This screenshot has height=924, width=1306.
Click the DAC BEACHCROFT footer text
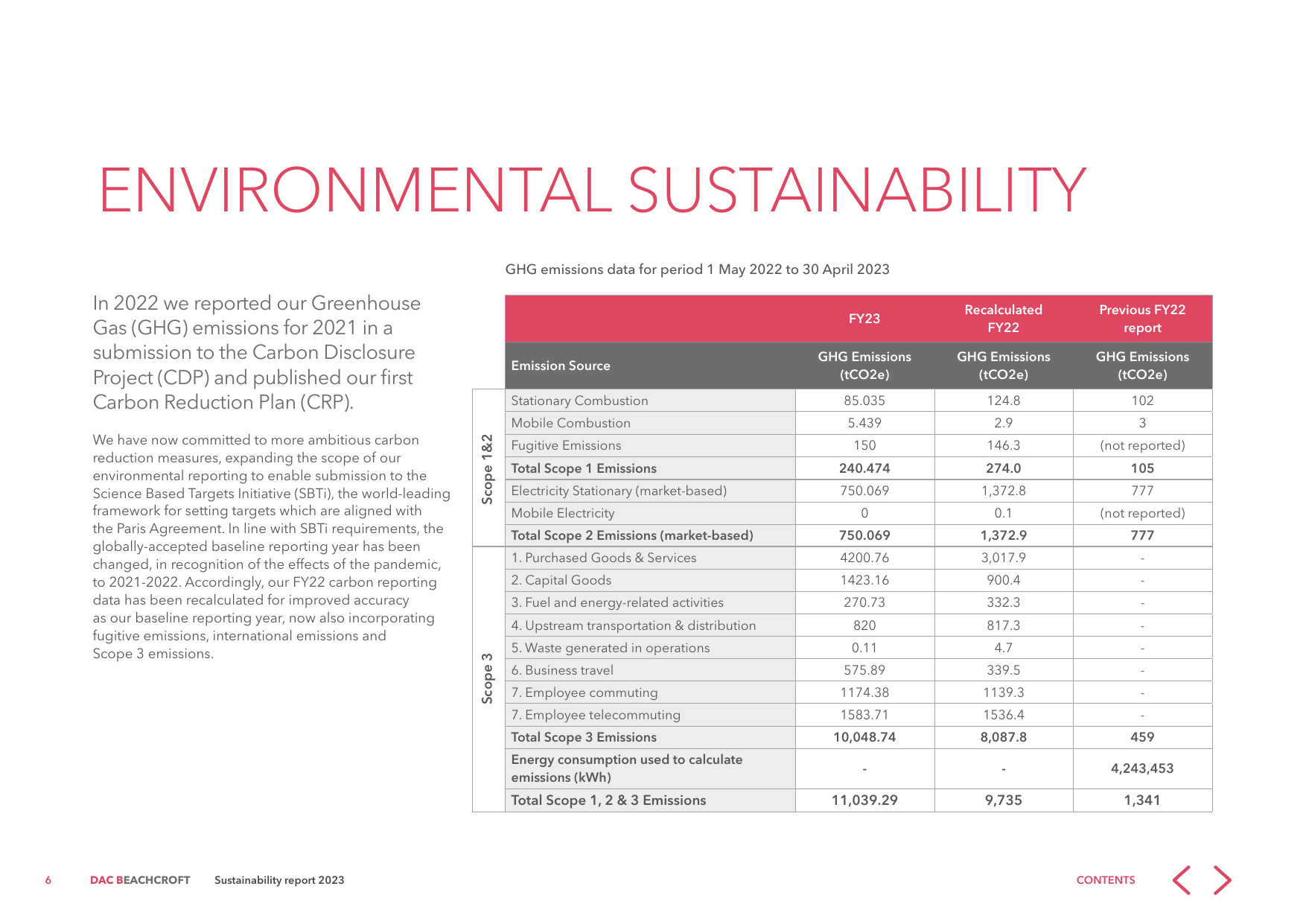(x=140, y=880)
